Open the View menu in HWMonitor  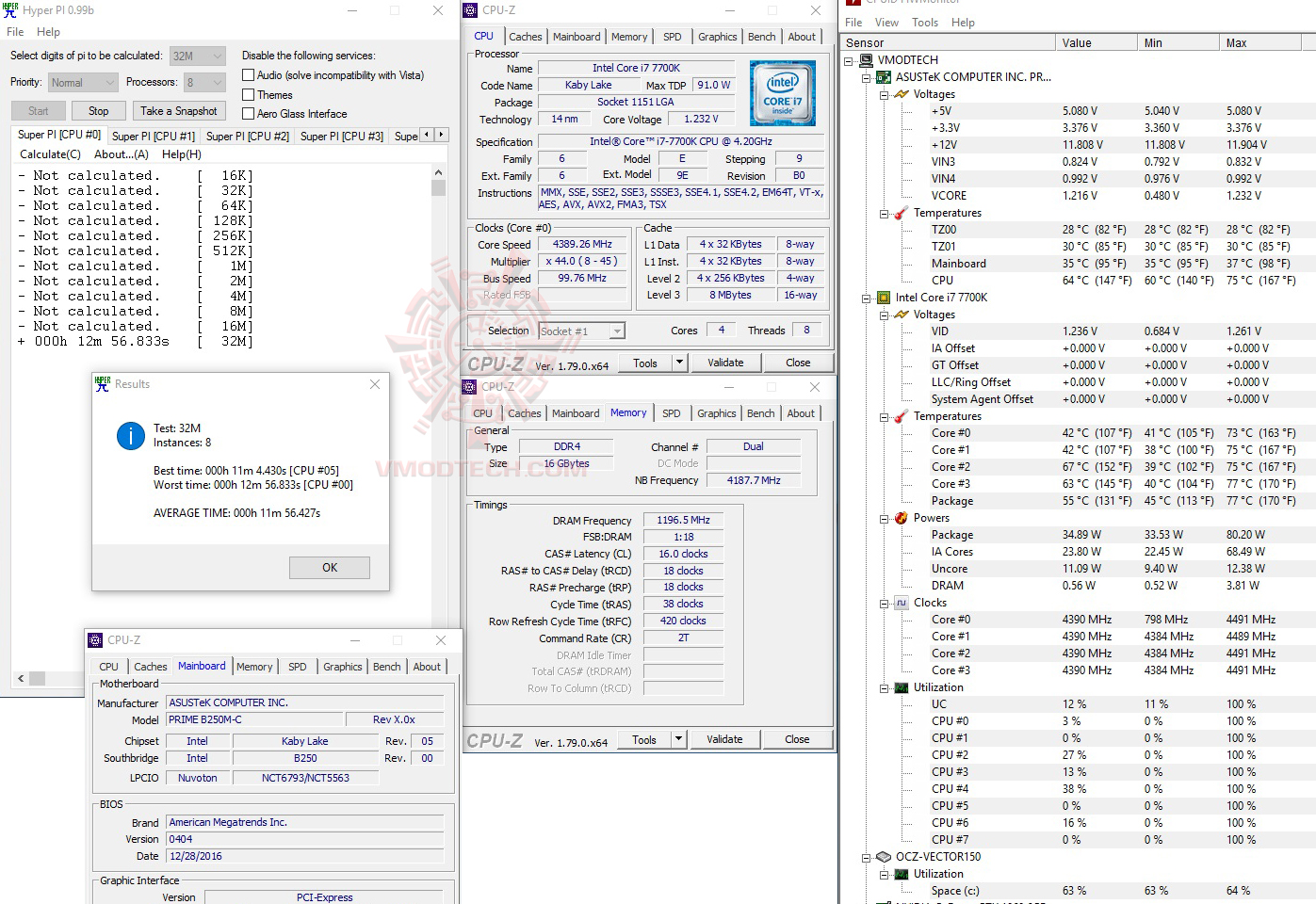(886, 23)
